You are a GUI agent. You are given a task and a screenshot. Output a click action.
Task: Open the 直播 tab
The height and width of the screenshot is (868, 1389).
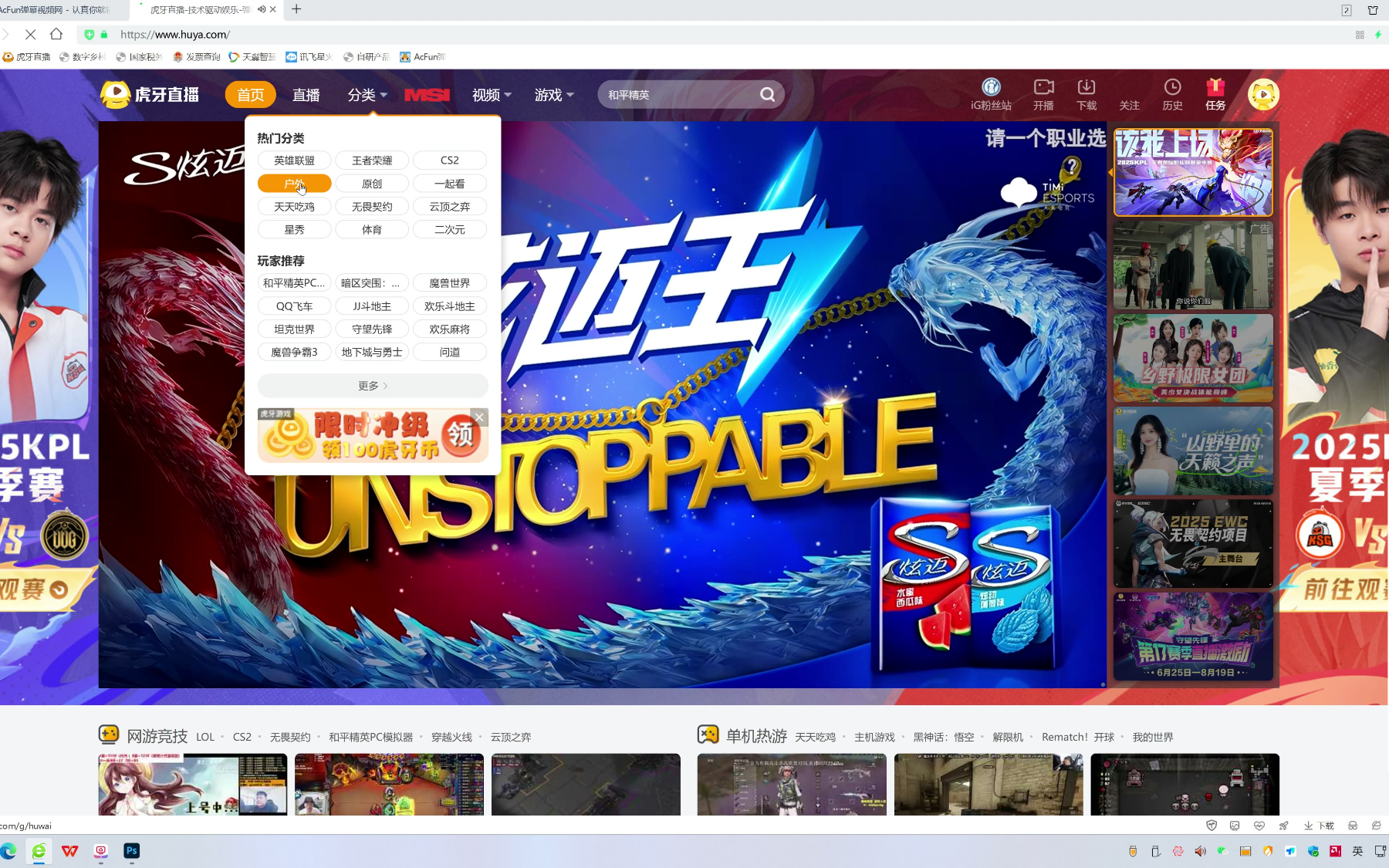coord(306,95)
